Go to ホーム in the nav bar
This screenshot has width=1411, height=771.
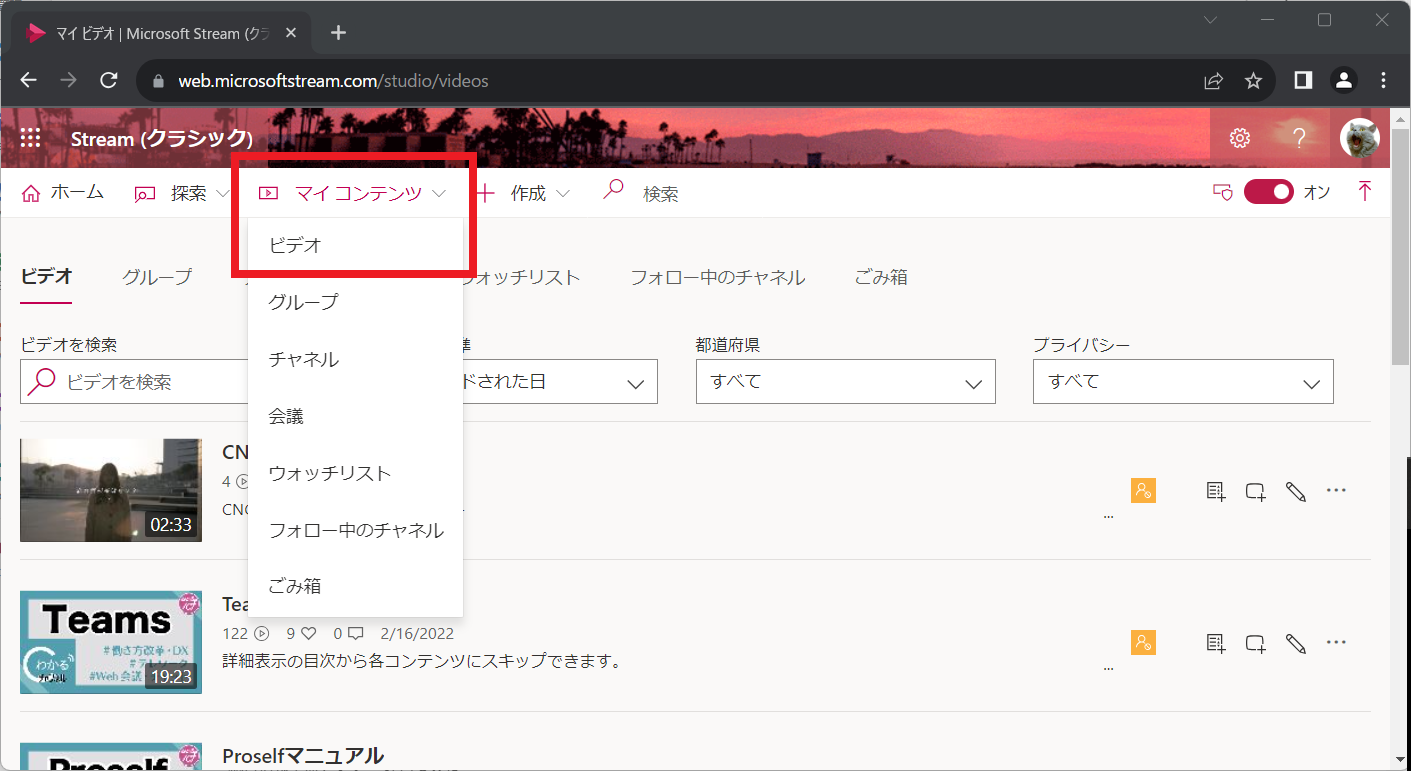click(62, 192)
